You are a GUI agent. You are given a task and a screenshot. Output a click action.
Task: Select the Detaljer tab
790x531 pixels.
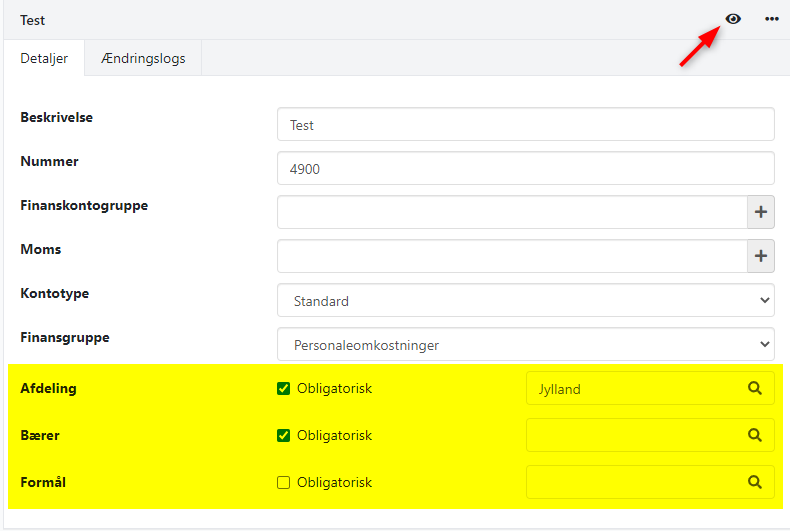point(44,58)
